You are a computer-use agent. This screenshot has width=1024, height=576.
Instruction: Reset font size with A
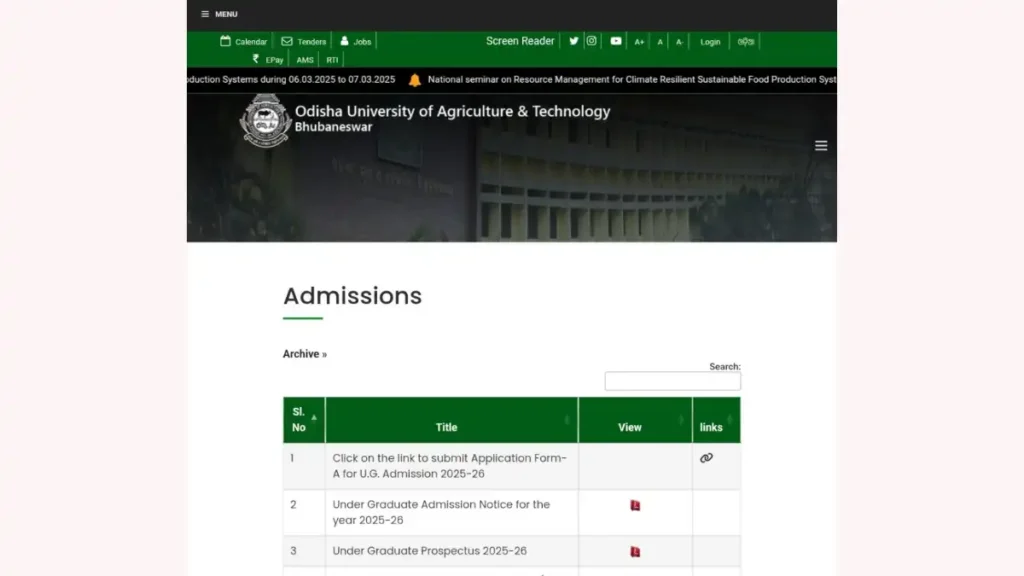660,41
